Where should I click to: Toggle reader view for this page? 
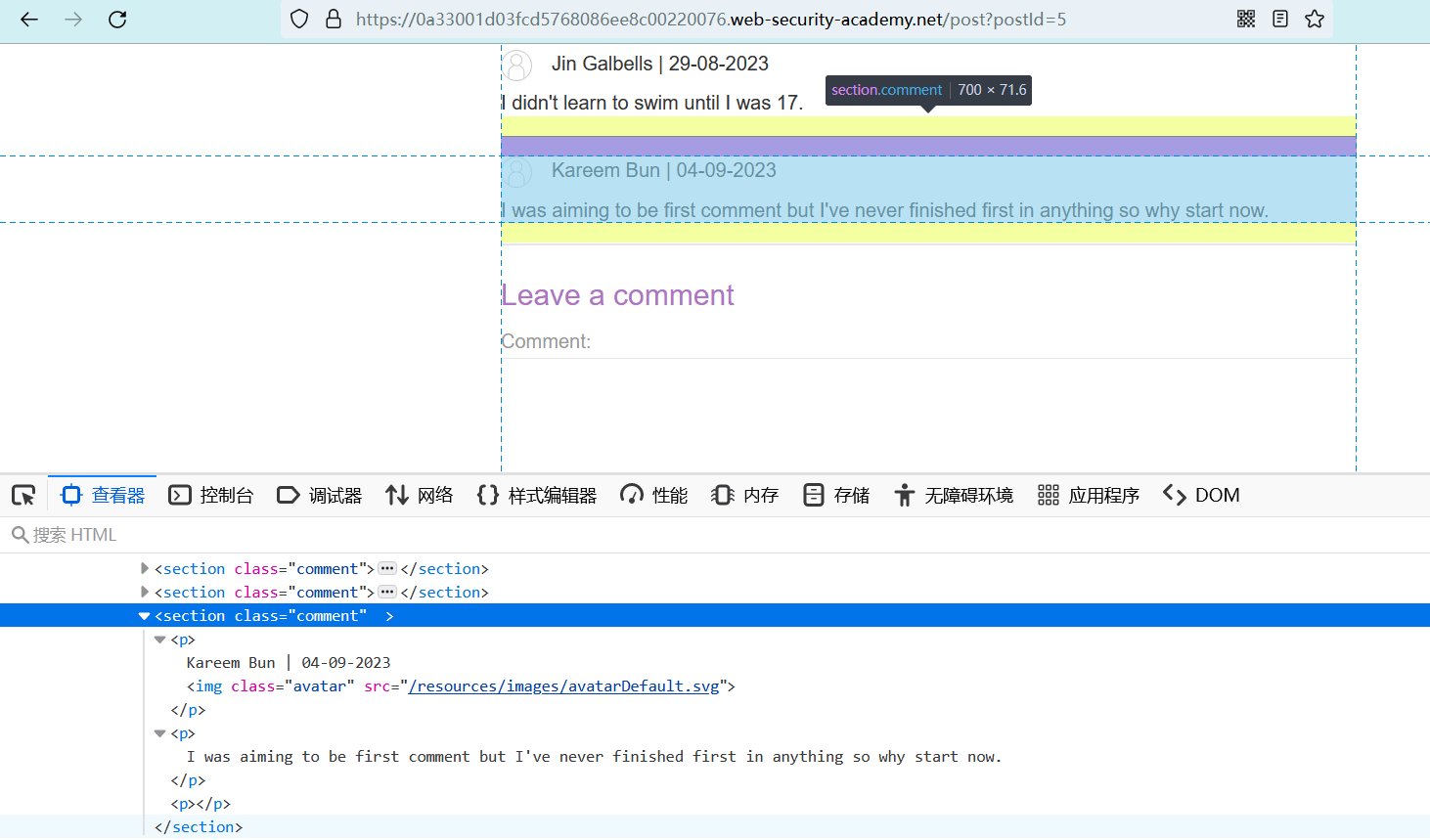point(1280,19)
